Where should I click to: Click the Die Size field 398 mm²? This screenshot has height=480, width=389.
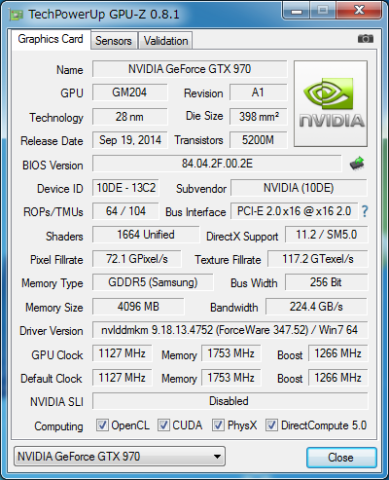258,117
